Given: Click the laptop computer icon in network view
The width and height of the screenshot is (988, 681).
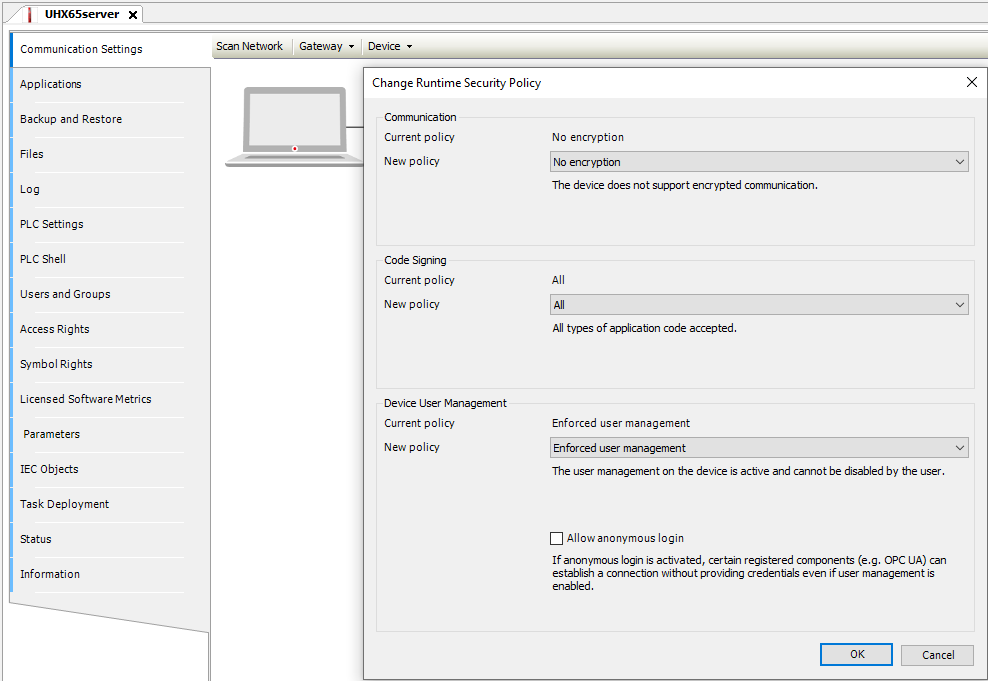Looking at the screenshot, I should point(294,126).
